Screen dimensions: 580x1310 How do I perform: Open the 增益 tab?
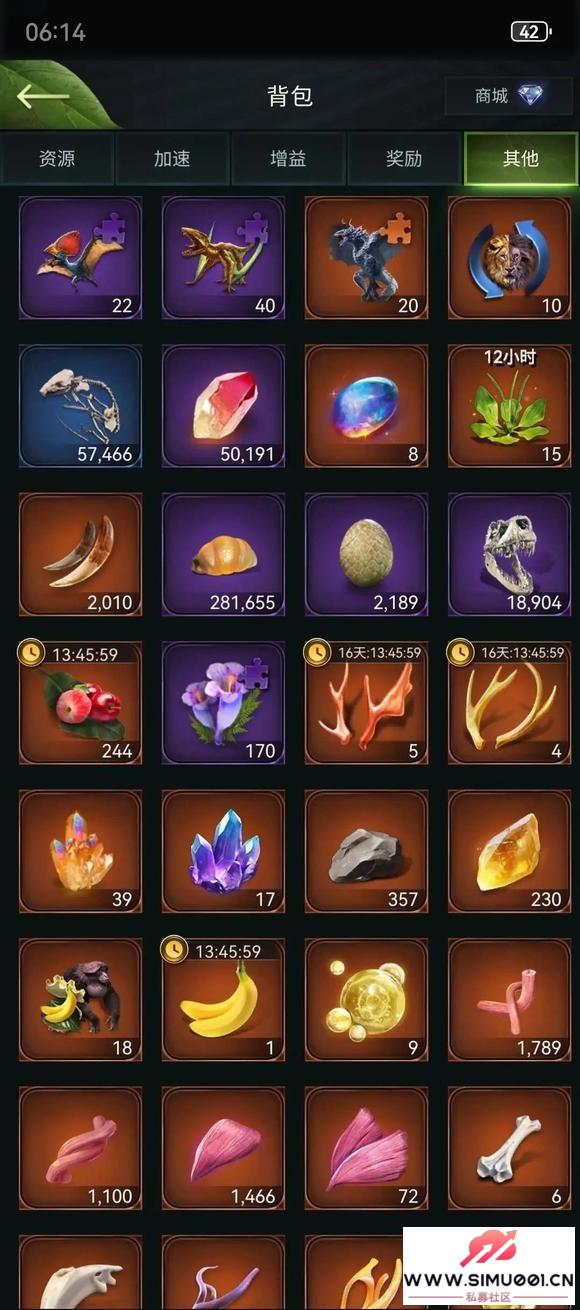288,159
